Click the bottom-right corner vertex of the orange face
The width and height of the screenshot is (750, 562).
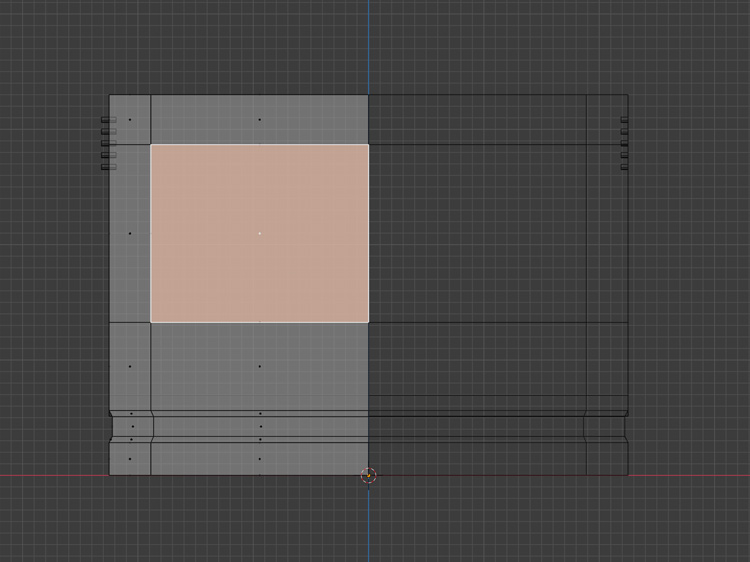368,322
